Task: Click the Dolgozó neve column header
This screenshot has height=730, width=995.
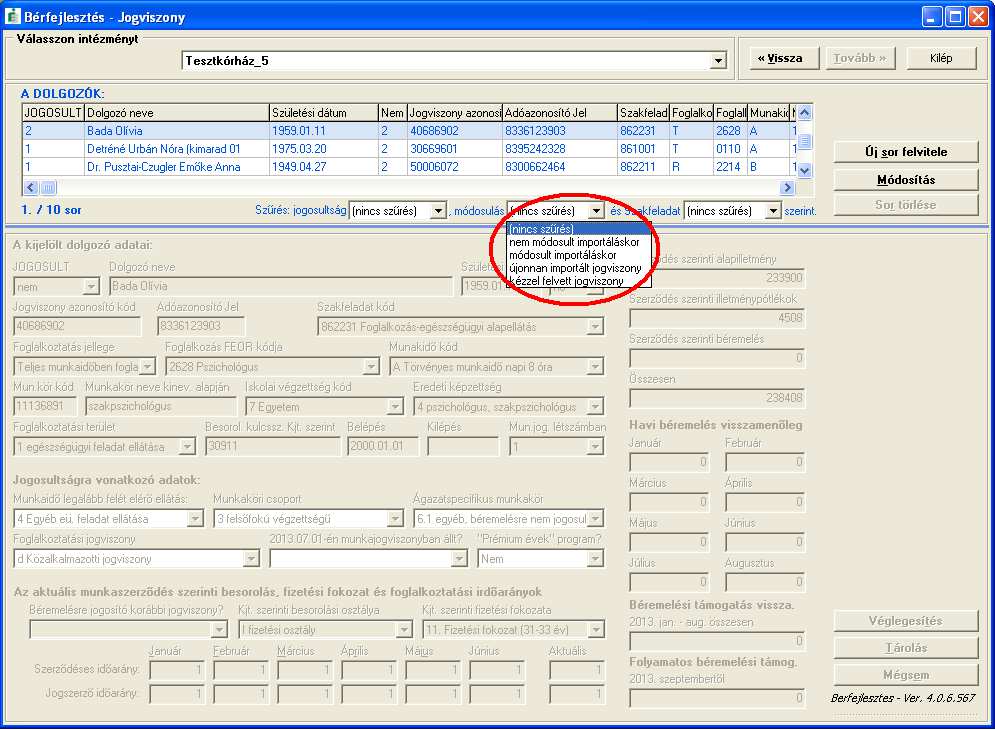Action: [x=176, y=113]
